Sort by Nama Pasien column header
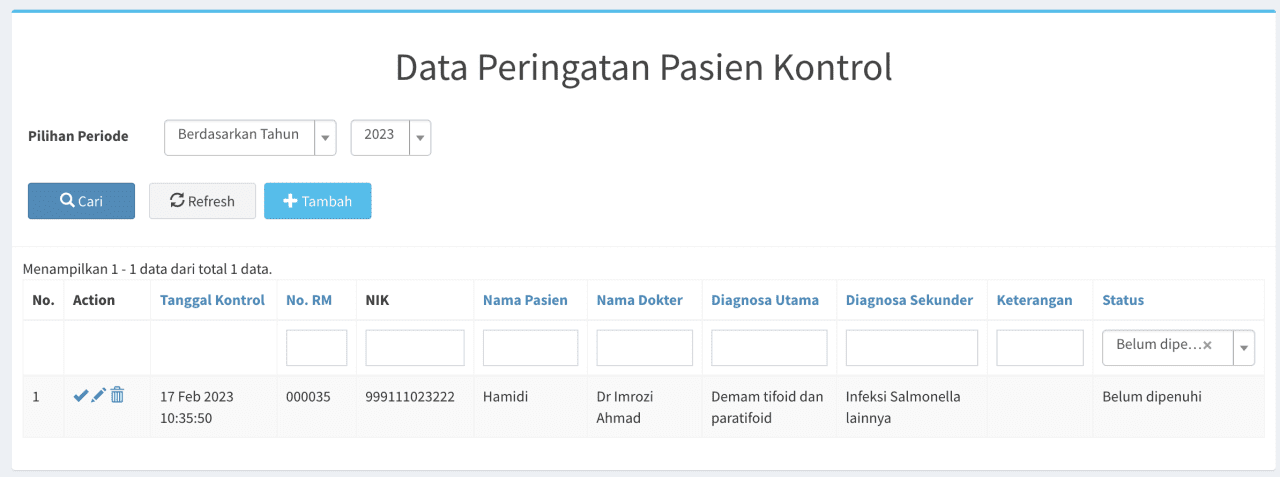1280x477 pixels. (x=525, y=300)
